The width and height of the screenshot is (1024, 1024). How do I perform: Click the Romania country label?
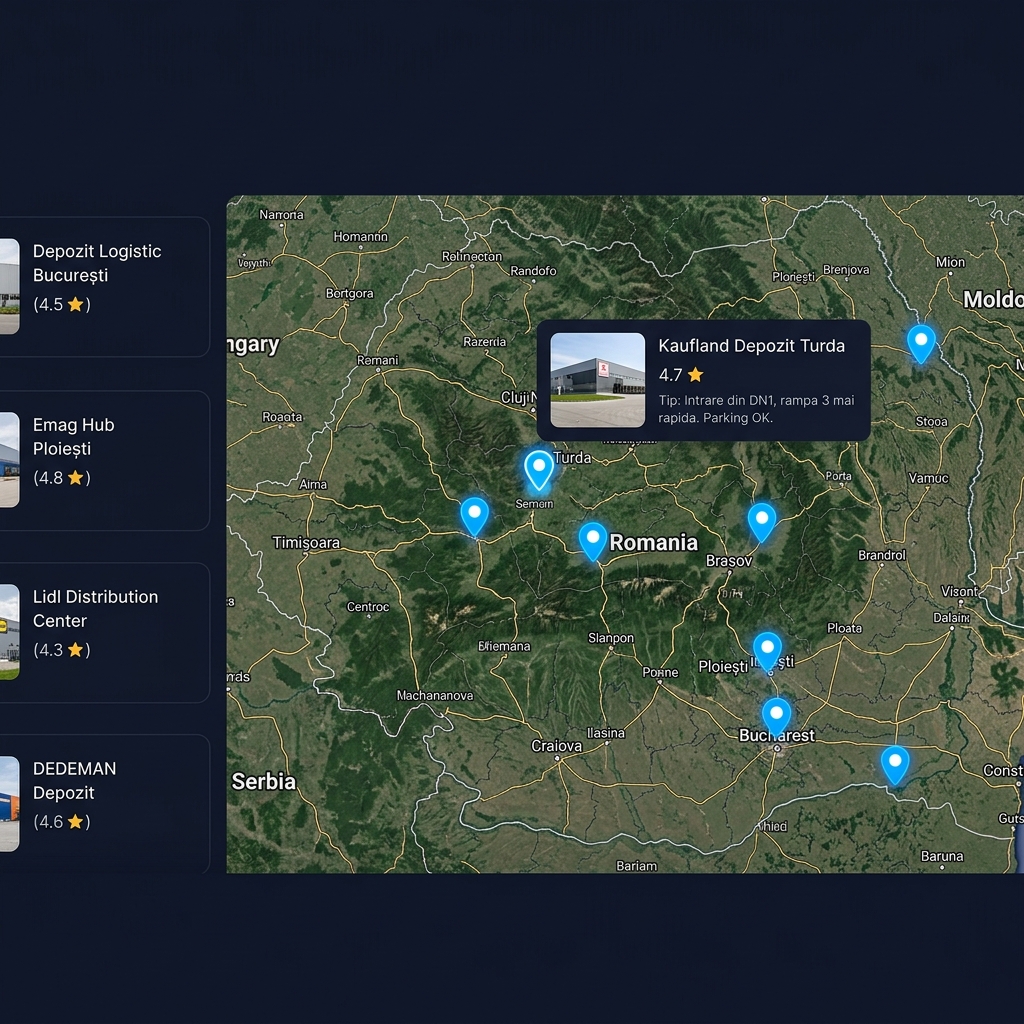(653, 543)
